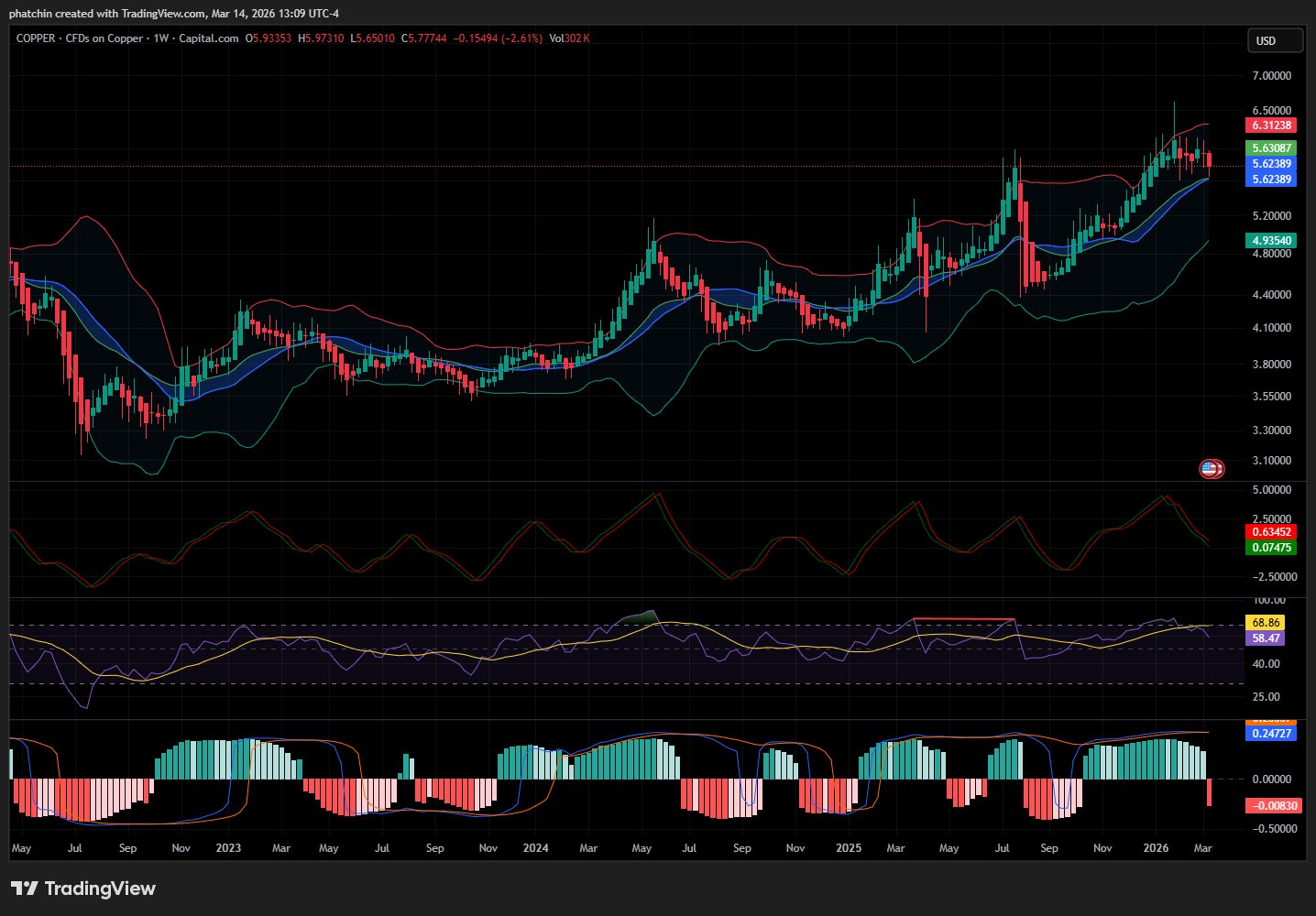This screenshot has width=1316, height=916.
Task: Click the Capital.com source label
Action: (x=209, y=38)
